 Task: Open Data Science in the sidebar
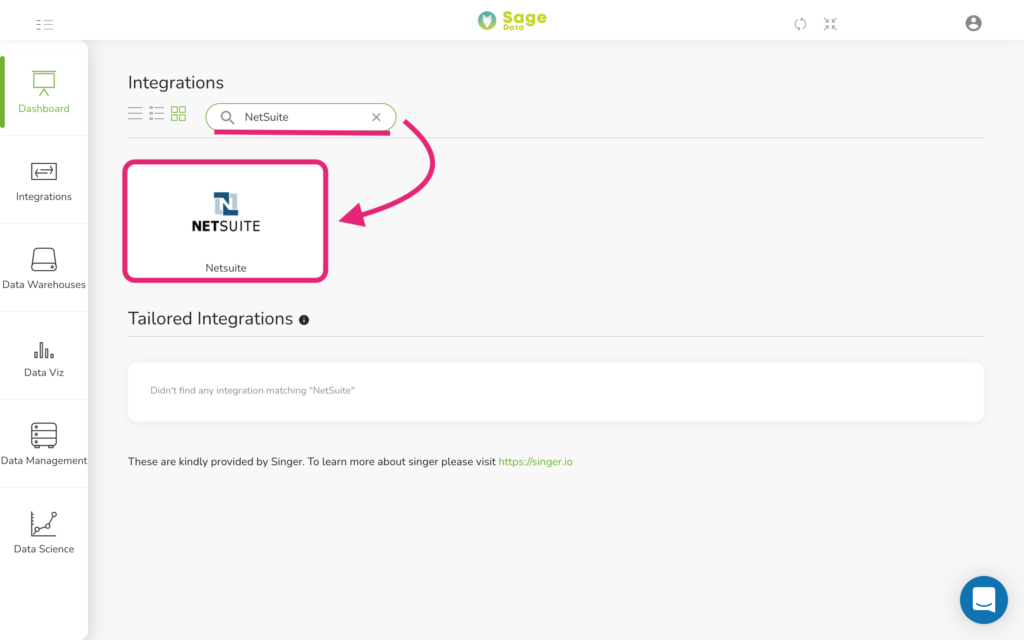[44, 532]
